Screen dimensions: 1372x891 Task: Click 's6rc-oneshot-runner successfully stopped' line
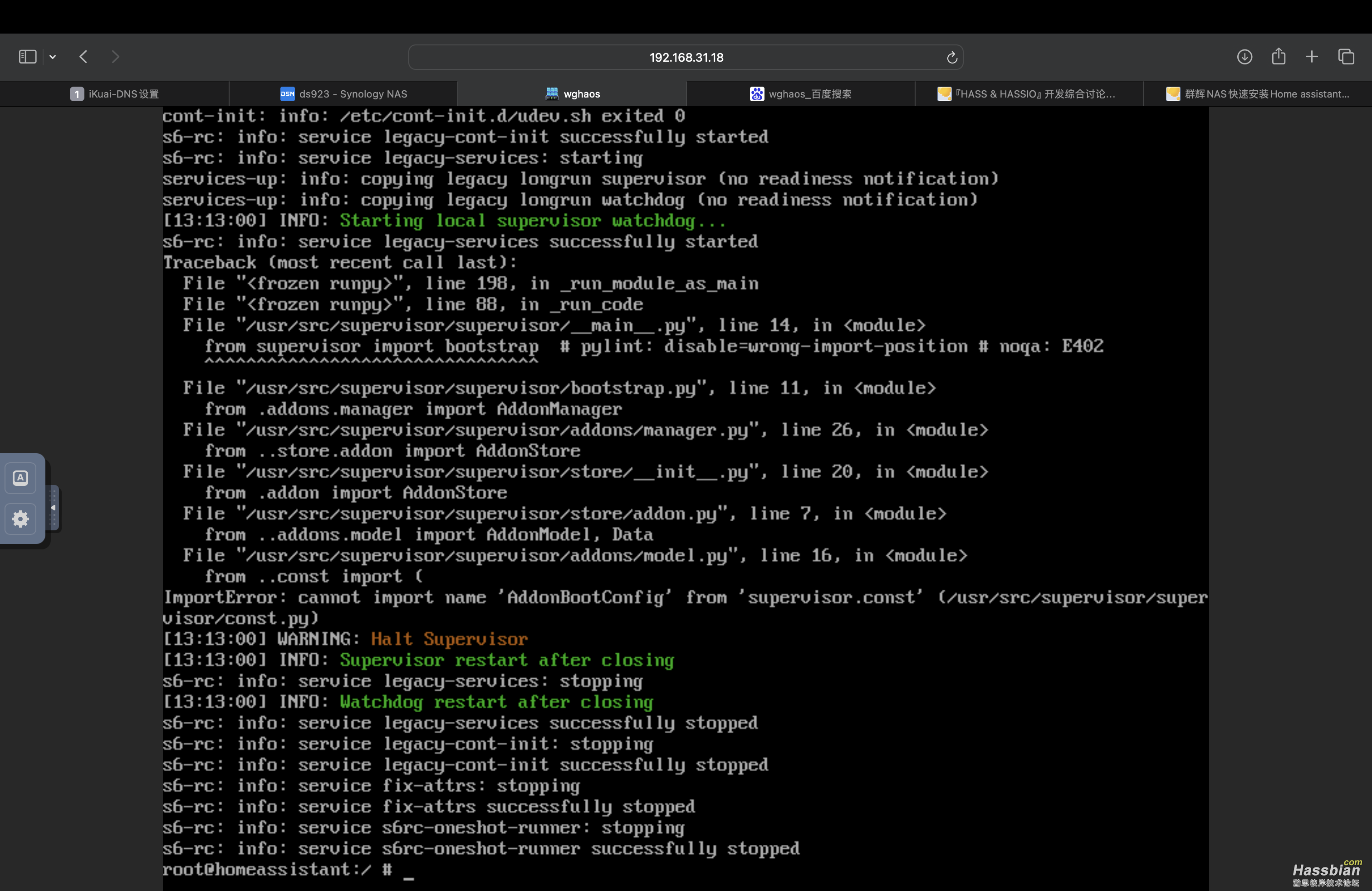point(481,849)
